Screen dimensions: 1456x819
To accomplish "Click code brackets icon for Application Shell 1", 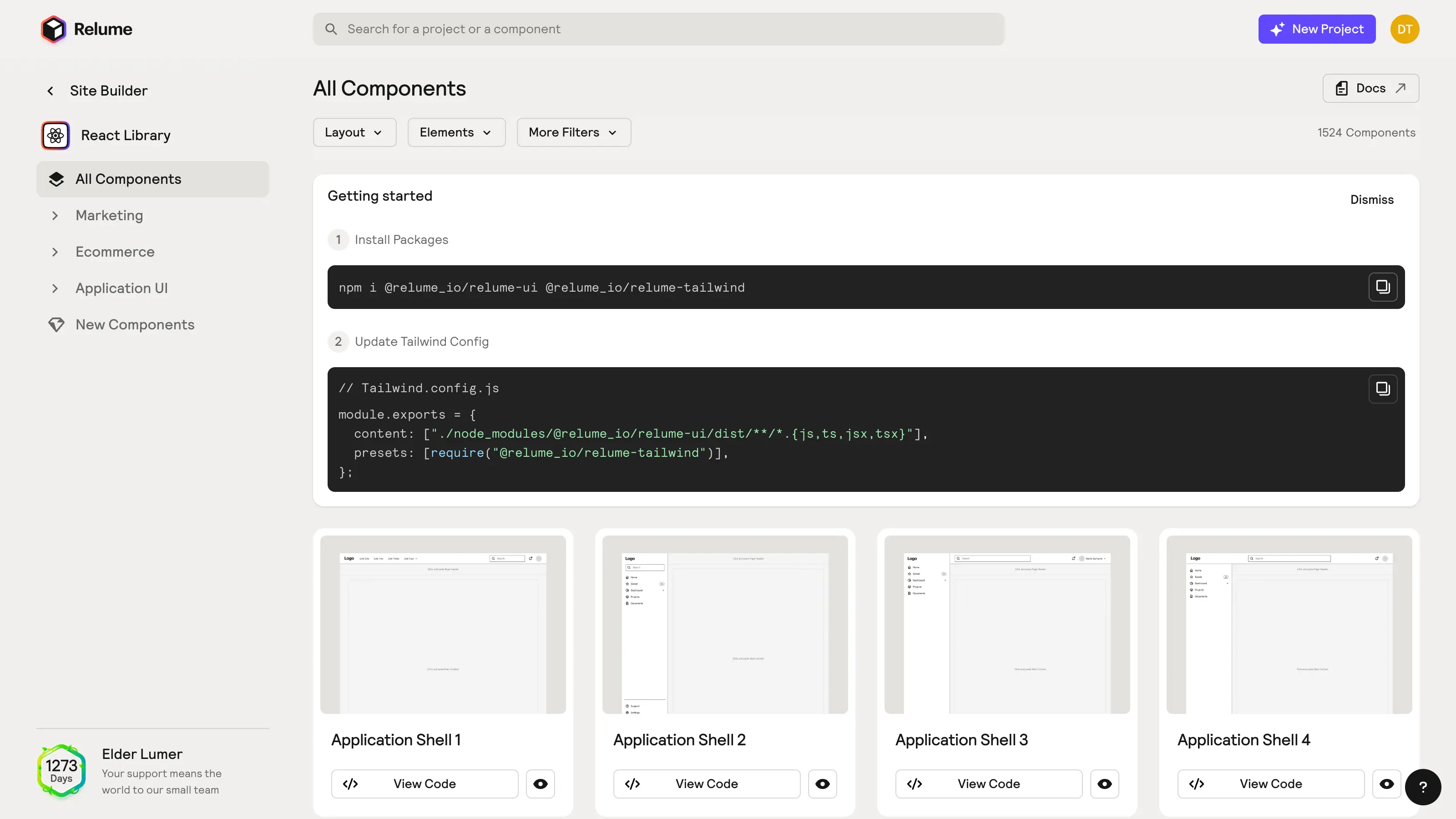I will 350,784.
